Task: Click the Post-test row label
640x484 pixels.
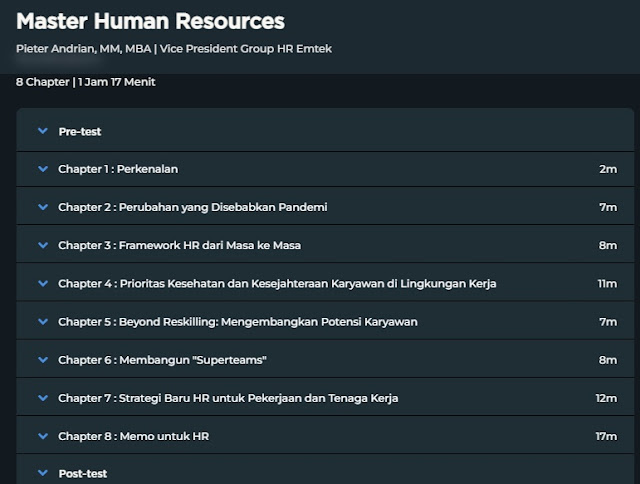Action: [x=82, y=473]
